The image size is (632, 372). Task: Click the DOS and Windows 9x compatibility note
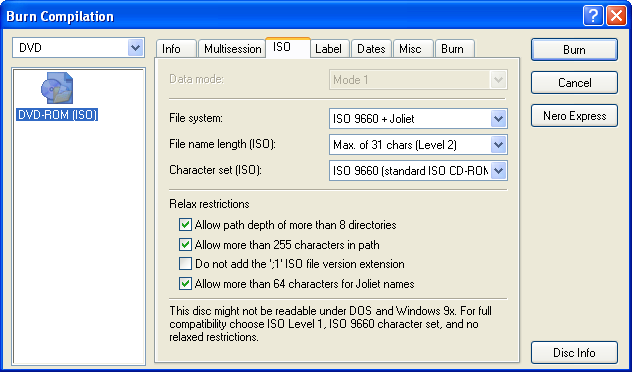tap(331, 324)
